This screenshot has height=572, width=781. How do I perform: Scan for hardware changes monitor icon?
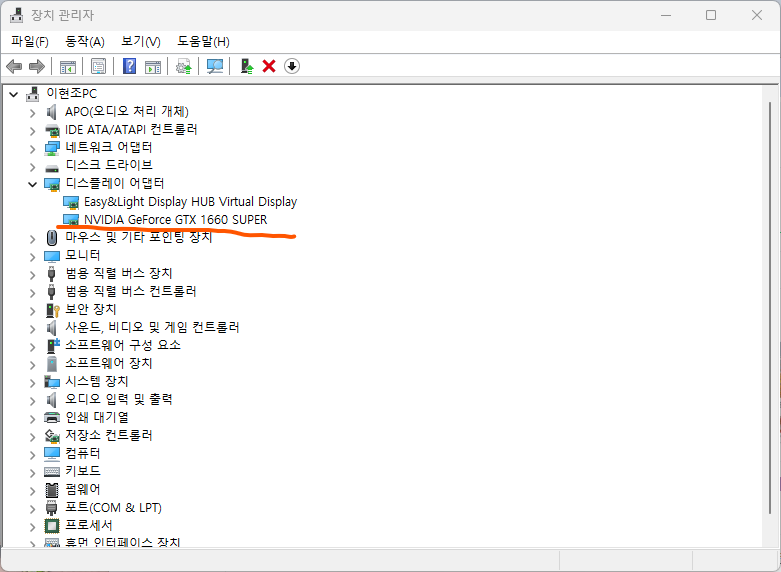215,66
